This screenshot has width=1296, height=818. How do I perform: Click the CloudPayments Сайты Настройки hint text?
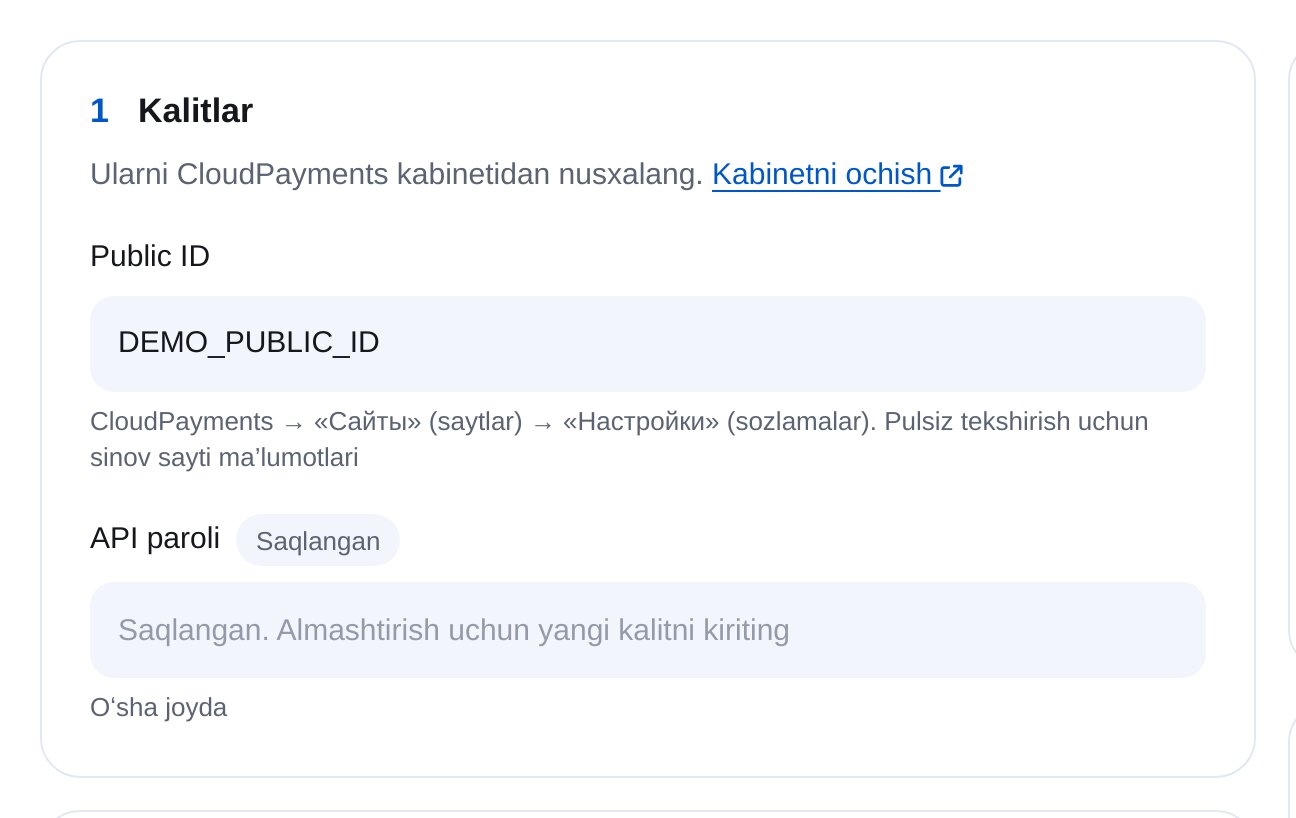619,440
